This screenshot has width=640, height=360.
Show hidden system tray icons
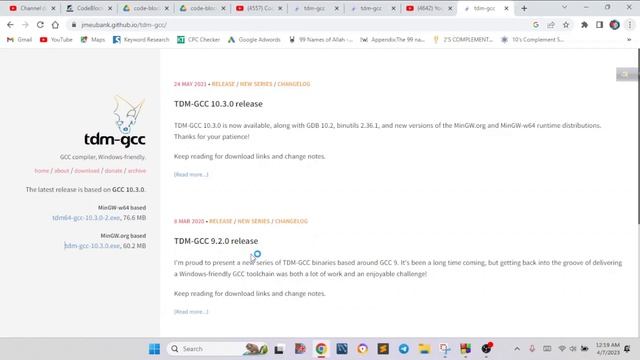click(517, 349)
